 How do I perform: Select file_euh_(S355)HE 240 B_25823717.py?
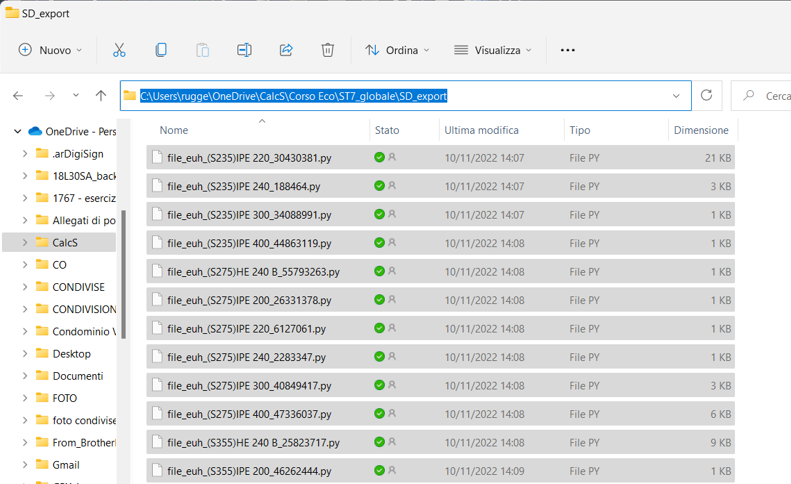click(x=440, y=442)
